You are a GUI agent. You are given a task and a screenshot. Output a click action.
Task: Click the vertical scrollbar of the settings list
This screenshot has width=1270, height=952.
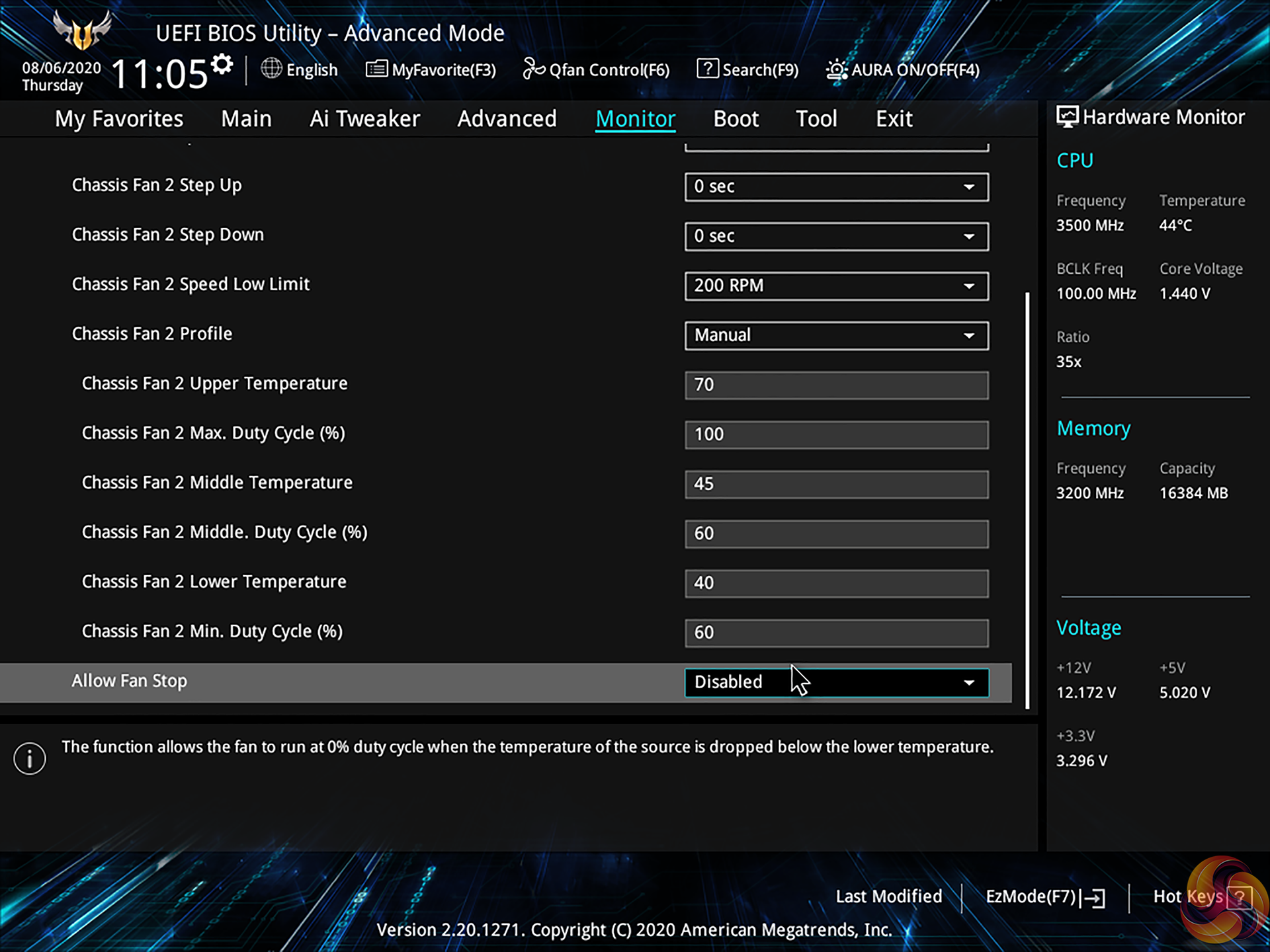[x=1027, y=499]
